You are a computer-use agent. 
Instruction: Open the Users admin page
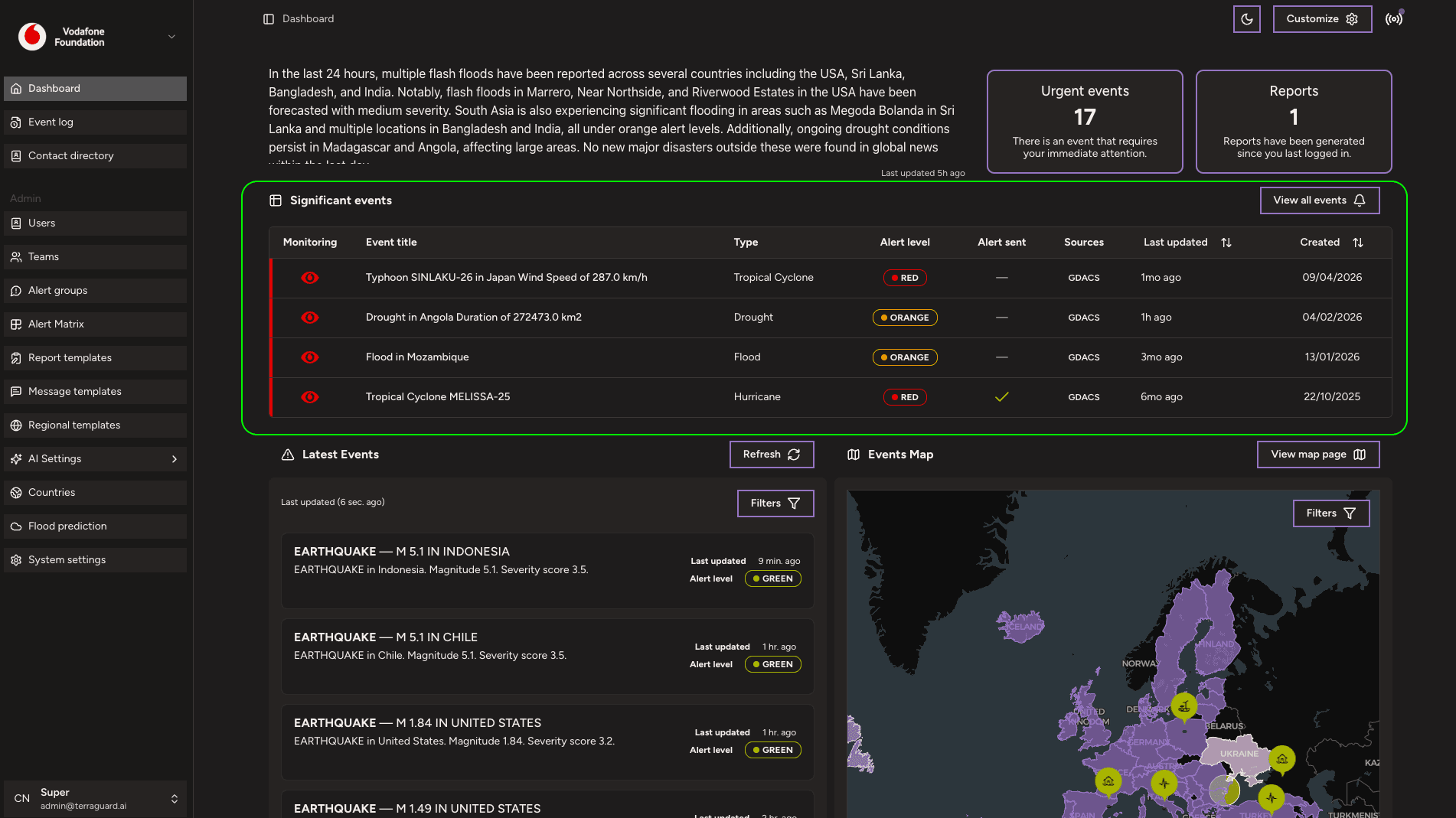(x=95, y=223)
